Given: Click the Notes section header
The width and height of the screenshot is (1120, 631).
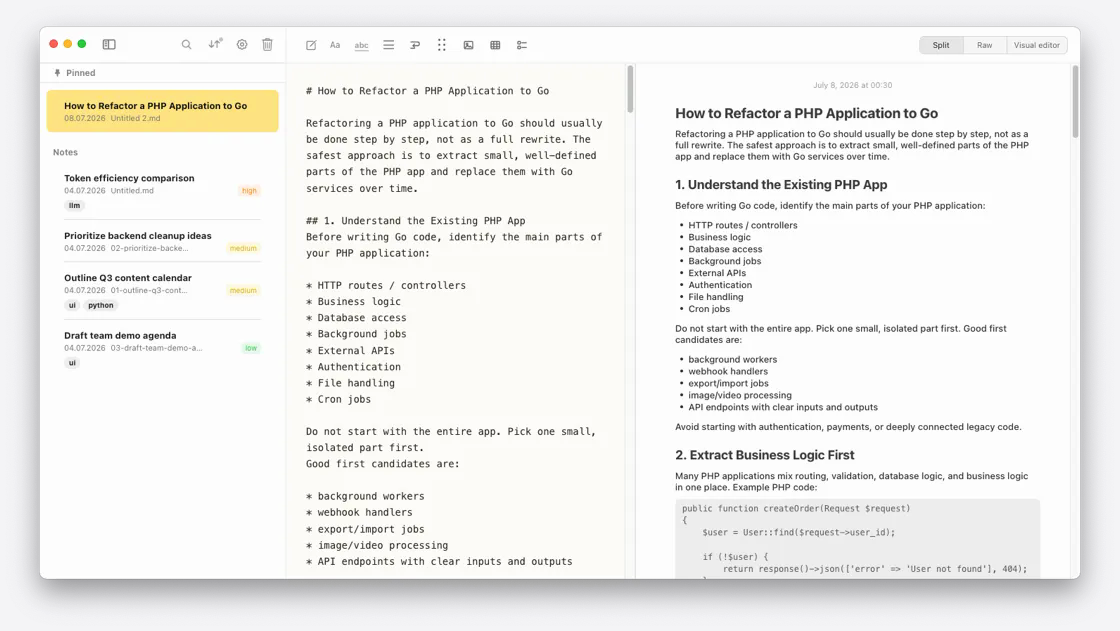Looking at the screenshot, I should click(x=65, y=152).
